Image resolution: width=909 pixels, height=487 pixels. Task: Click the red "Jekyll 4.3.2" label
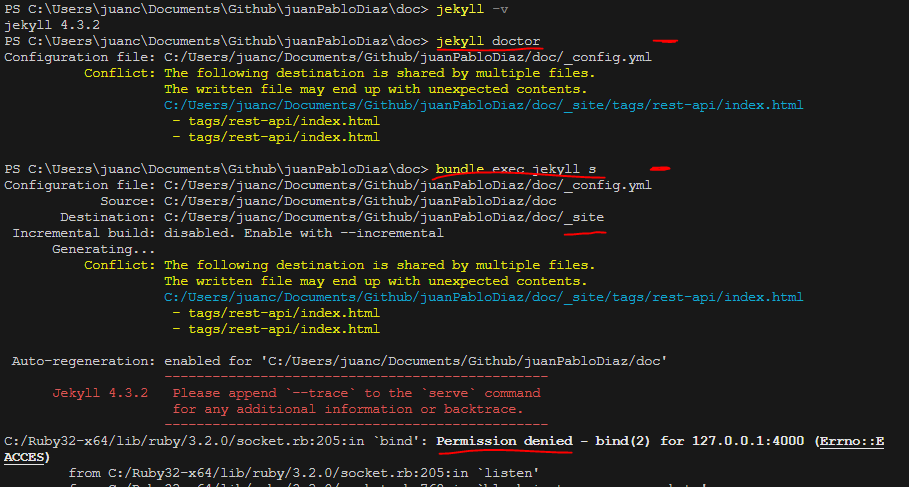(100, 393)
